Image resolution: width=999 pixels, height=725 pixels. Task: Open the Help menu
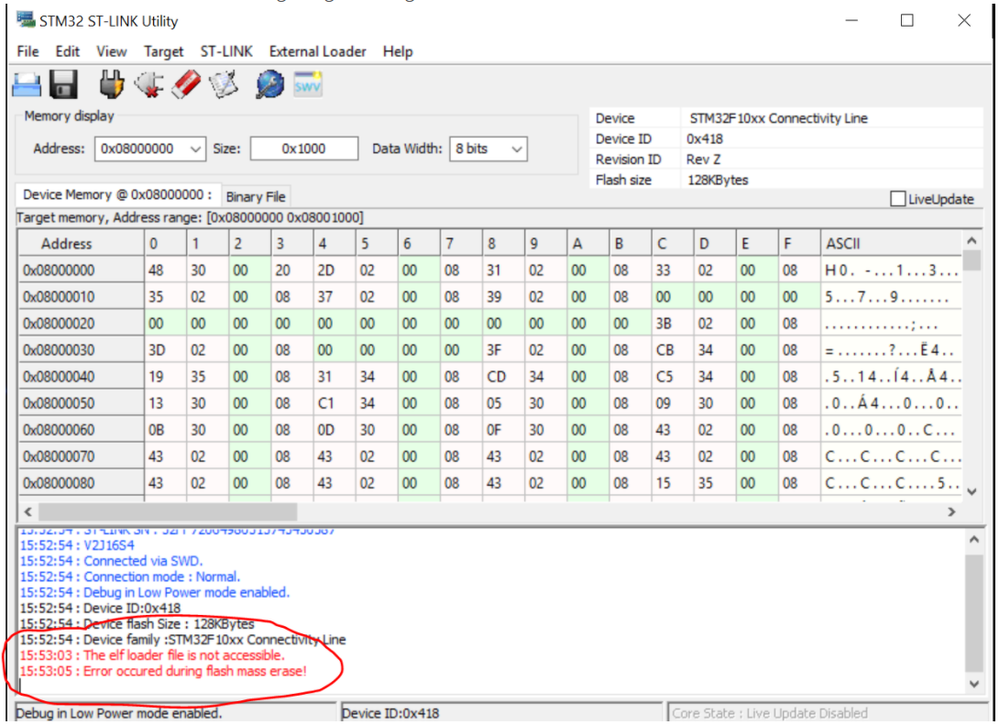point(398,52)
